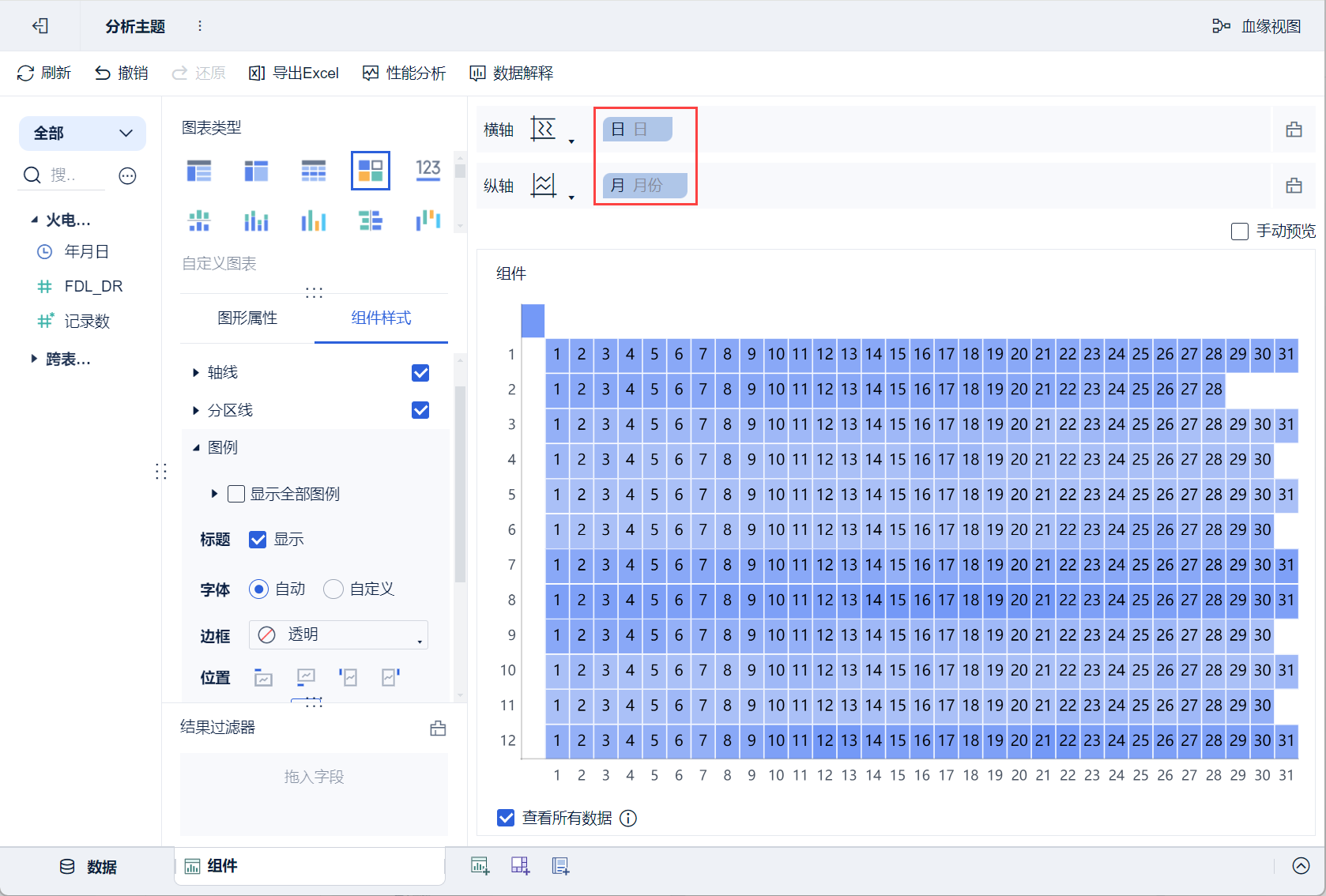Switch to the 数据 tab at bottom
This screenshot has height=896, width=1326.
[88, 867]
